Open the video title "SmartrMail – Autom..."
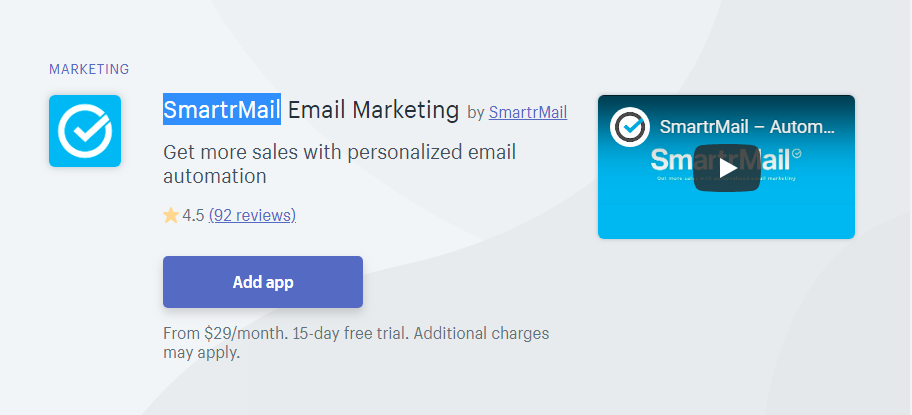Image resolution: width=912 pixels, height=415 pixels. pos(747,127)
